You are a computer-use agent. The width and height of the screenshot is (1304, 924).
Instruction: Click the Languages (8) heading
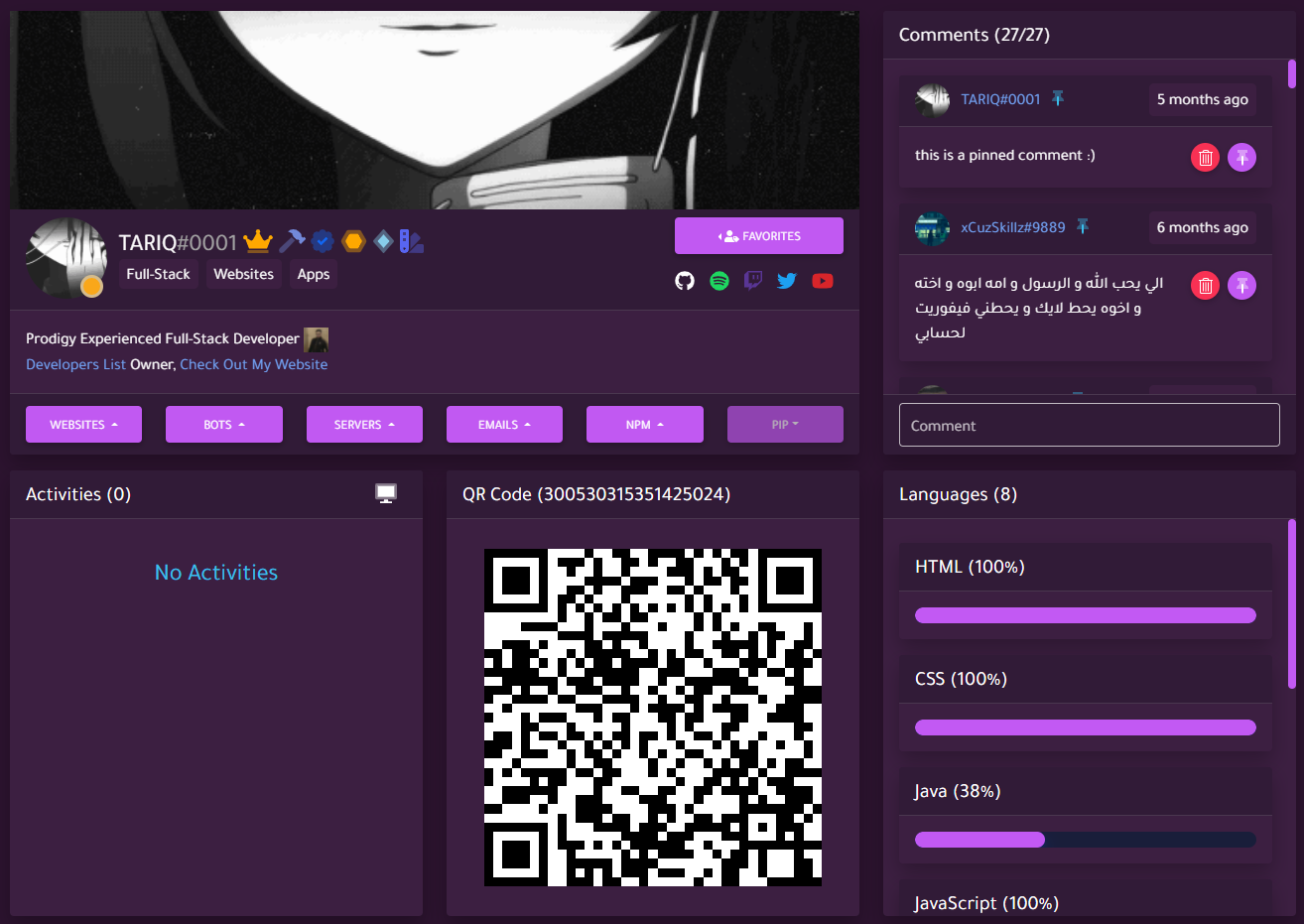click(x=958, y=494)
